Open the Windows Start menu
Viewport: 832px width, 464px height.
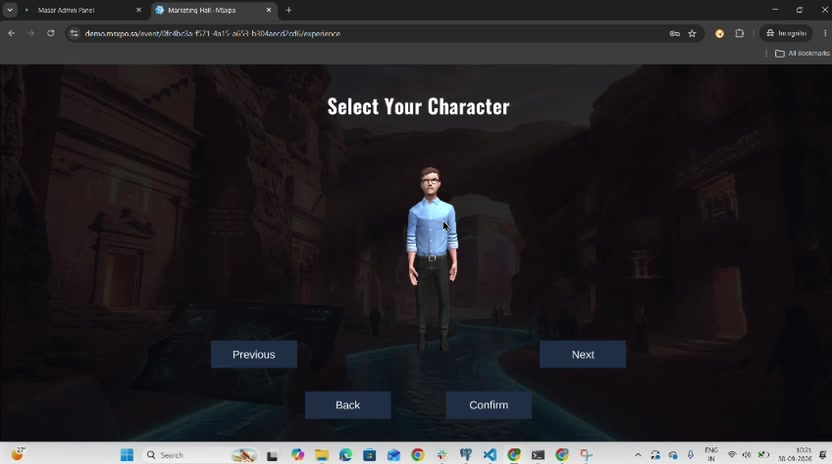coord(127,455)
